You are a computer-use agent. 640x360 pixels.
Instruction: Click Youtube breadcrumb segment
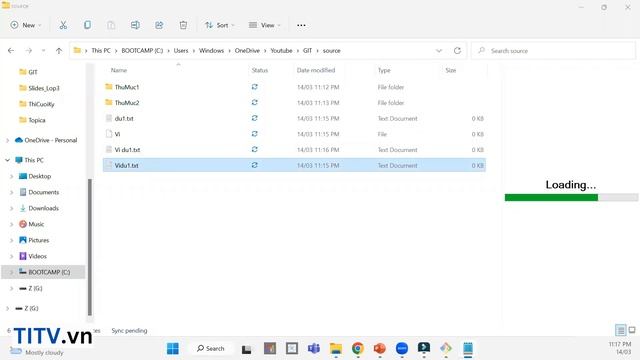click(281, 51)
